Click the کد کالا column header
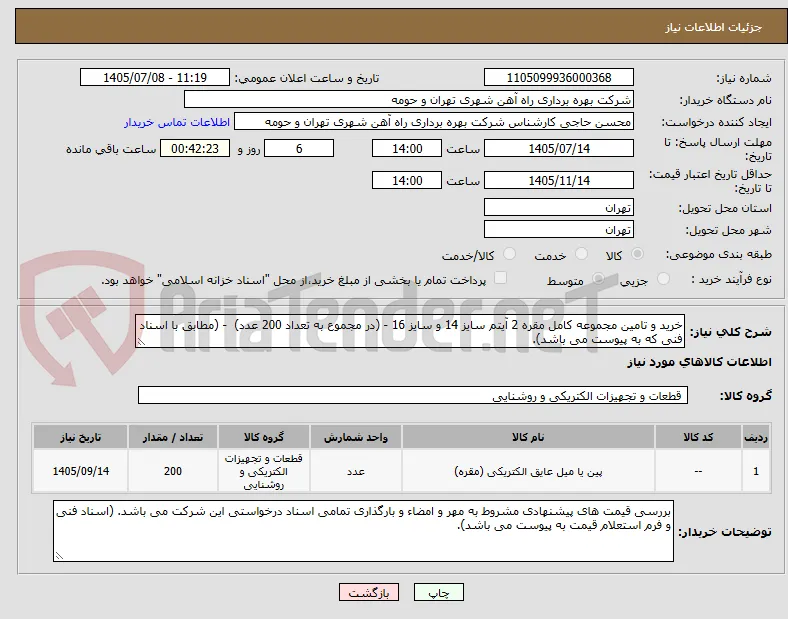The width and height of the screenshot is (788, 619). point(698,437)
